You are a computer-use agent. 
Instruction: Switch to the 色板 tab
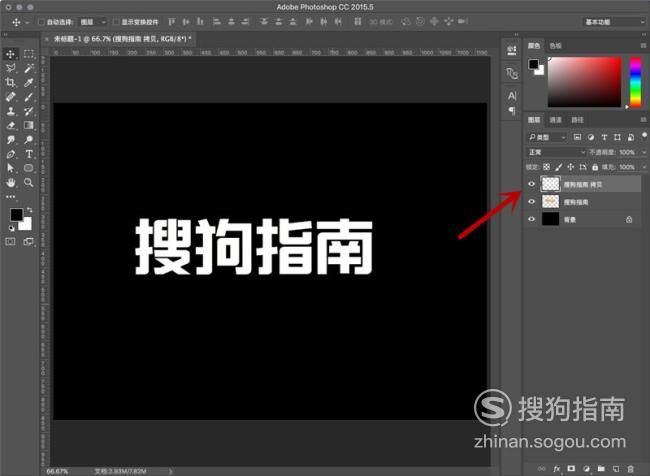[555, 46]
